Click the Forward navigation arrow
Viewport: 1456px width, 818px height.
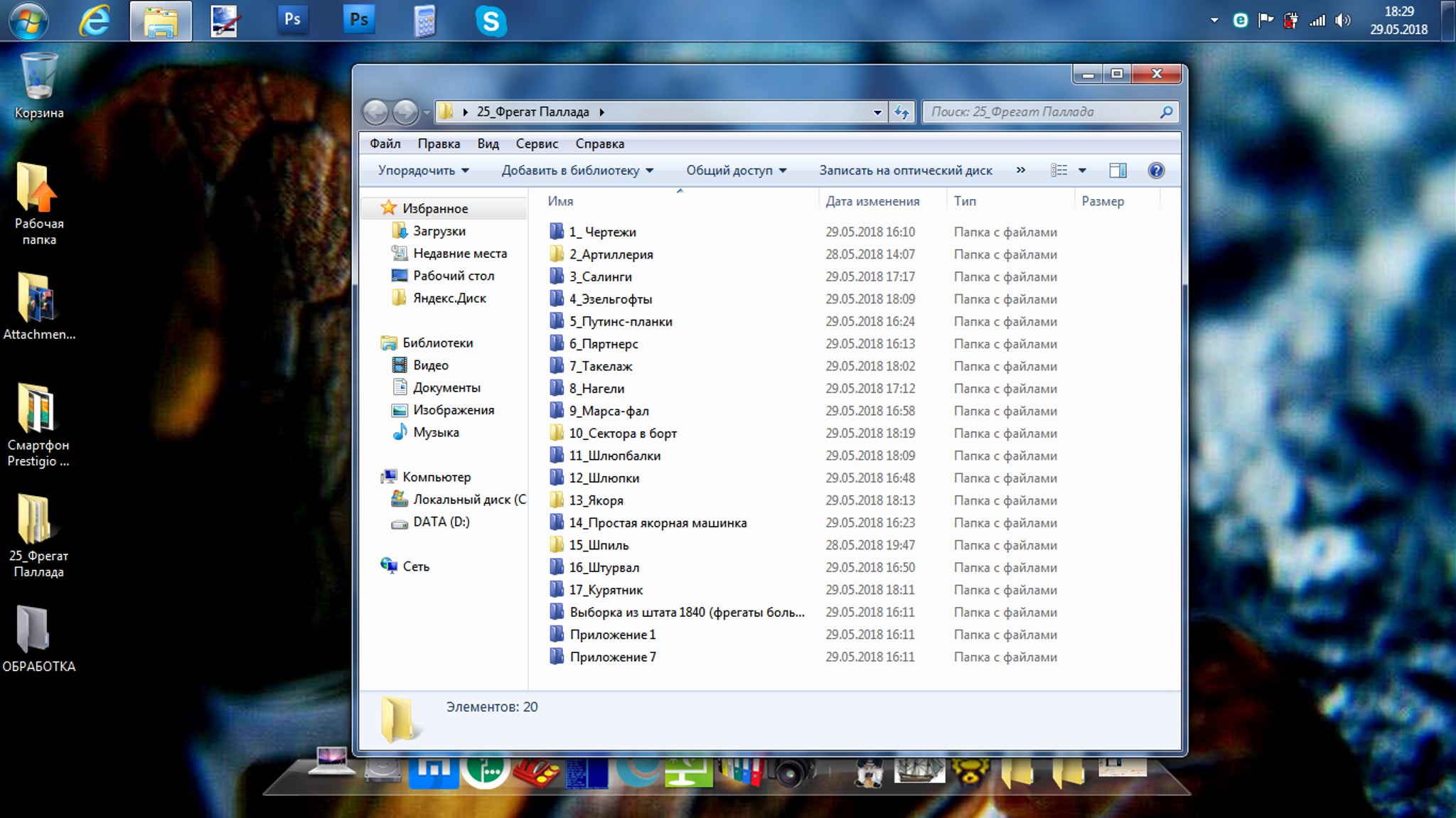click(405, 112)
